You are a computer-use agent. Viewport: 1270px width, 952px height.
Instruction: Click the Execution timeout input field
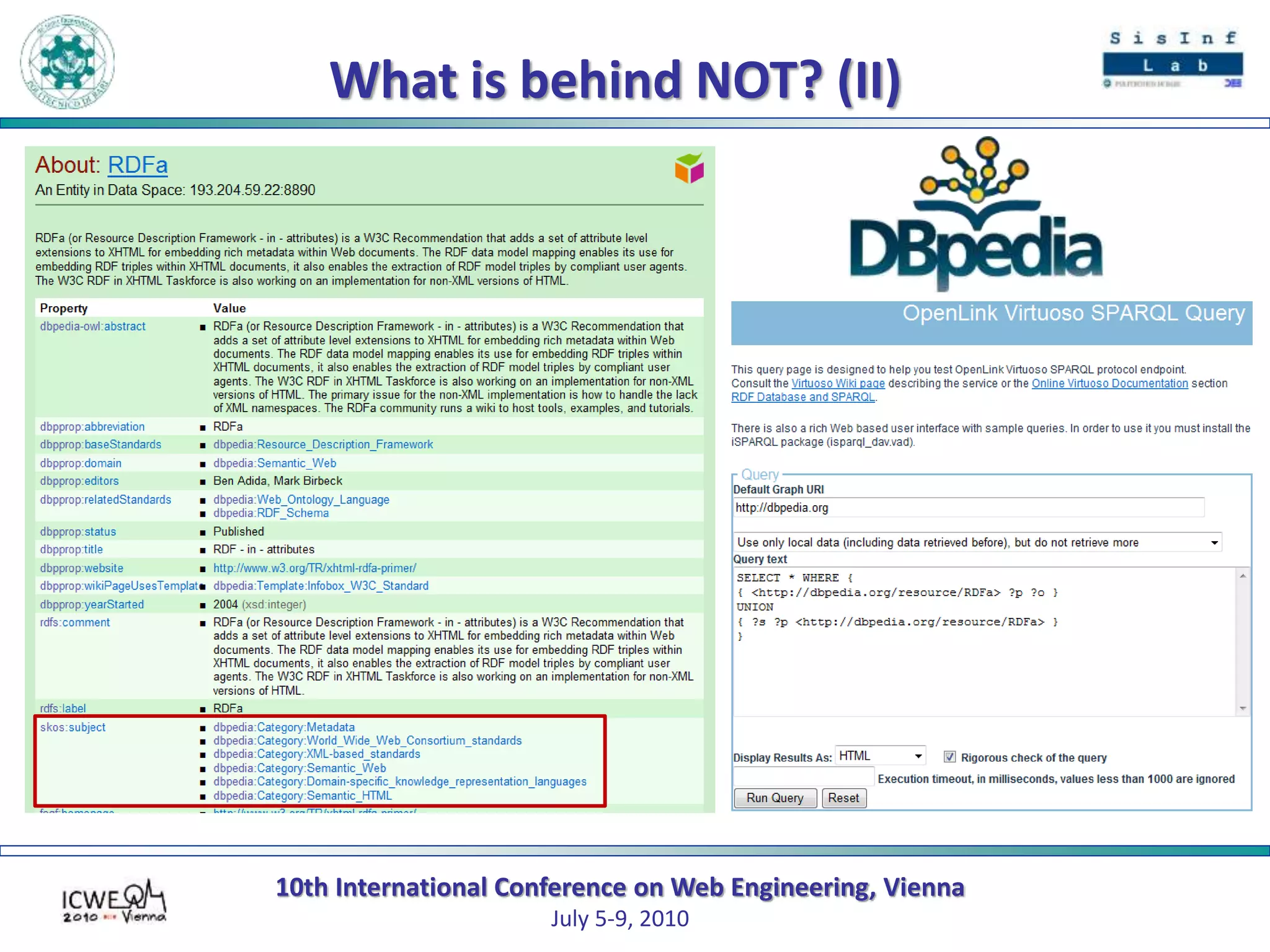point(804,777)
